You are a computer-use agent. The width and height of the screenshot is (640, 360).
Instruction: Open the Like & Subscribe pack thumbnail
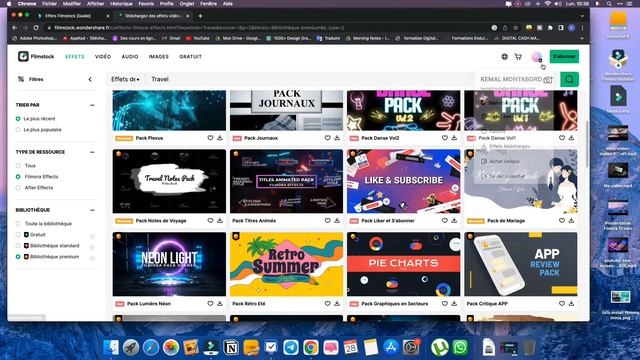(x=403, y=181)
